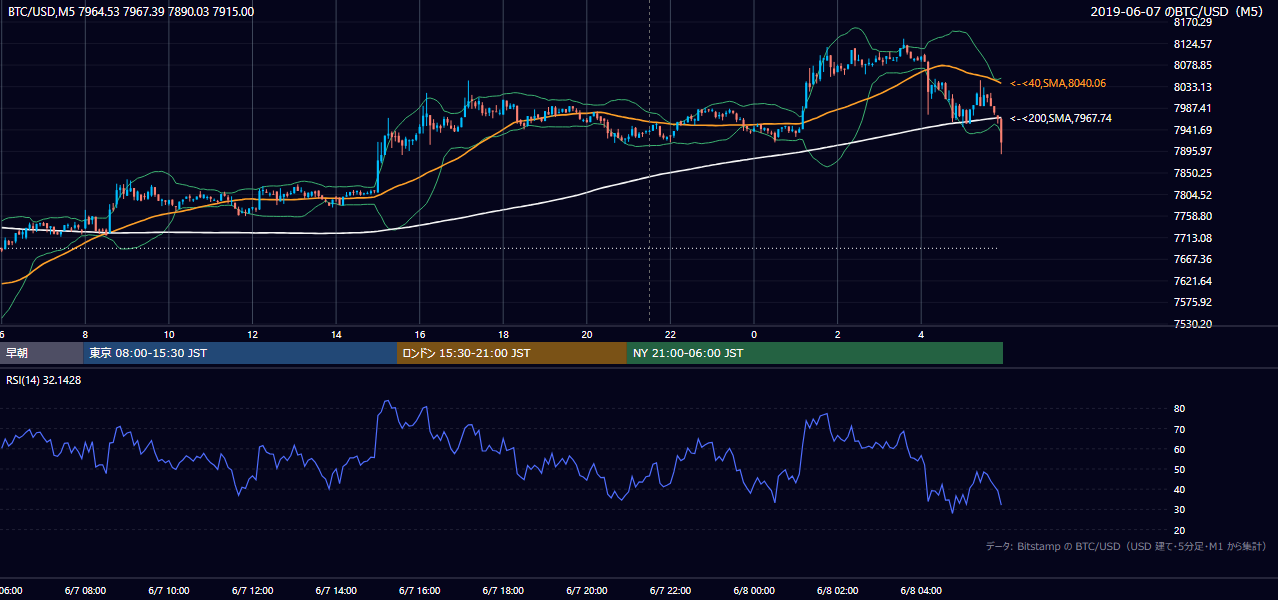The image size is (1278, 600).
Task: Click the 8078.85 price axis value
Action: (x=1192, y=65)
